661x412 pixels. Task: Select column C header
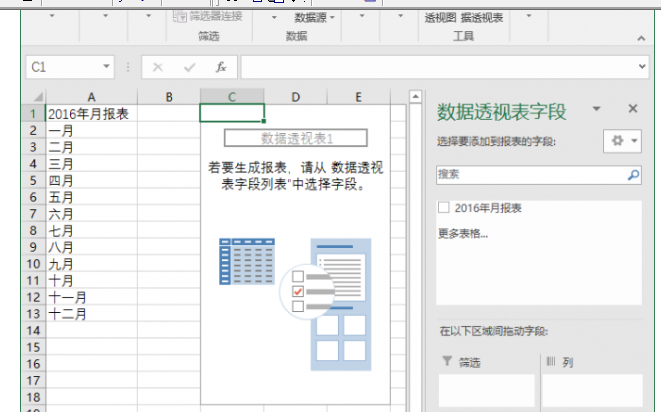(232, 97)
